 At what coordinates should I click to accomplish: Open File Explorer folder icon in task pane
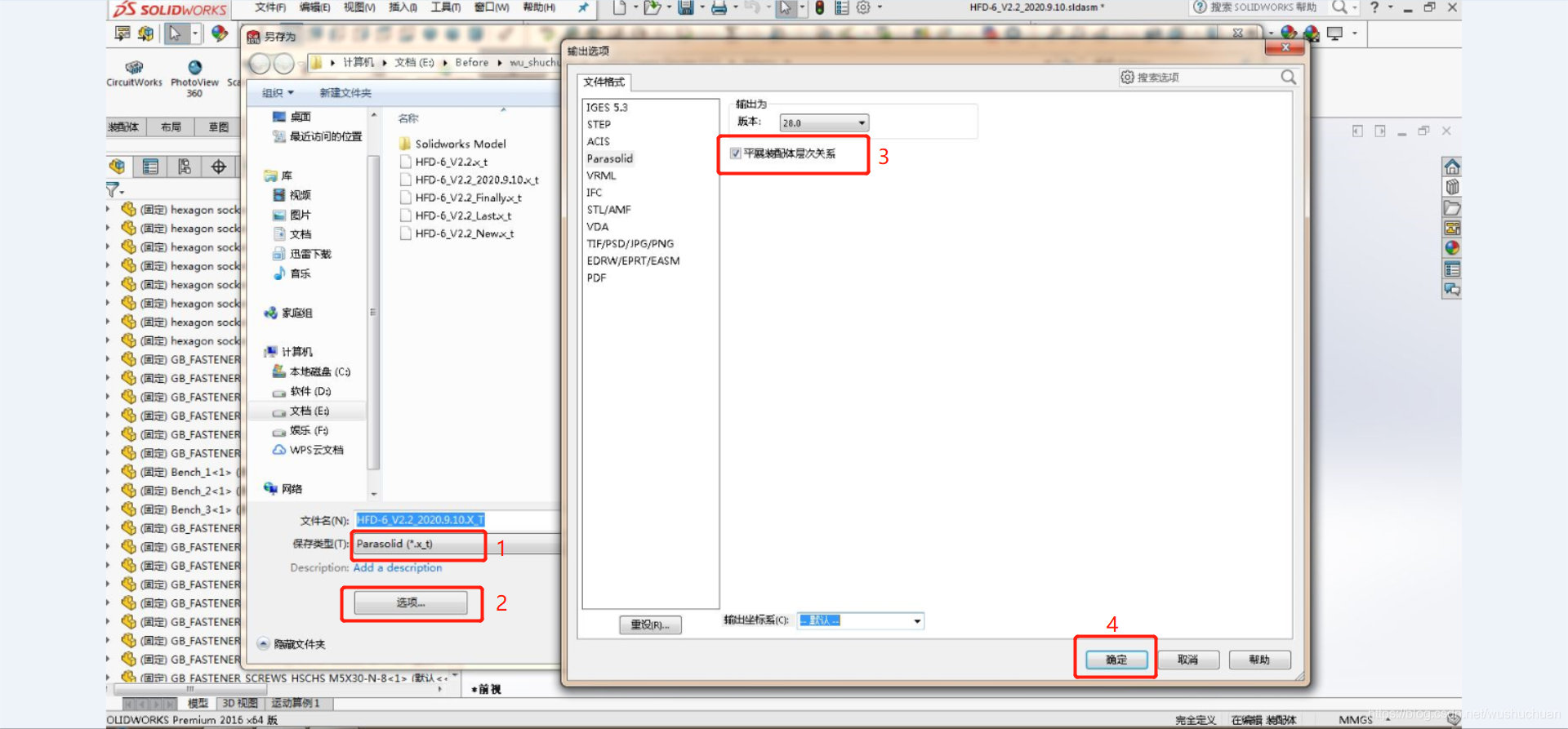point(1452,207)
